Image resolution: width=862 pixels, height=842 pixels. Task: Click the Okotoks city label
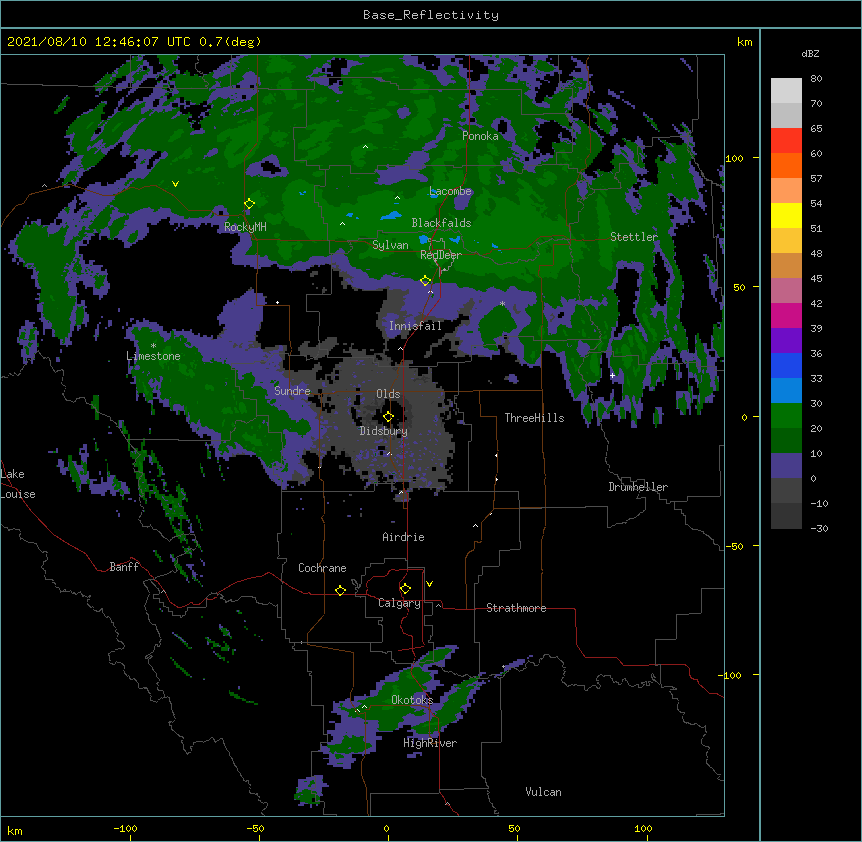[x=412, y=700]
